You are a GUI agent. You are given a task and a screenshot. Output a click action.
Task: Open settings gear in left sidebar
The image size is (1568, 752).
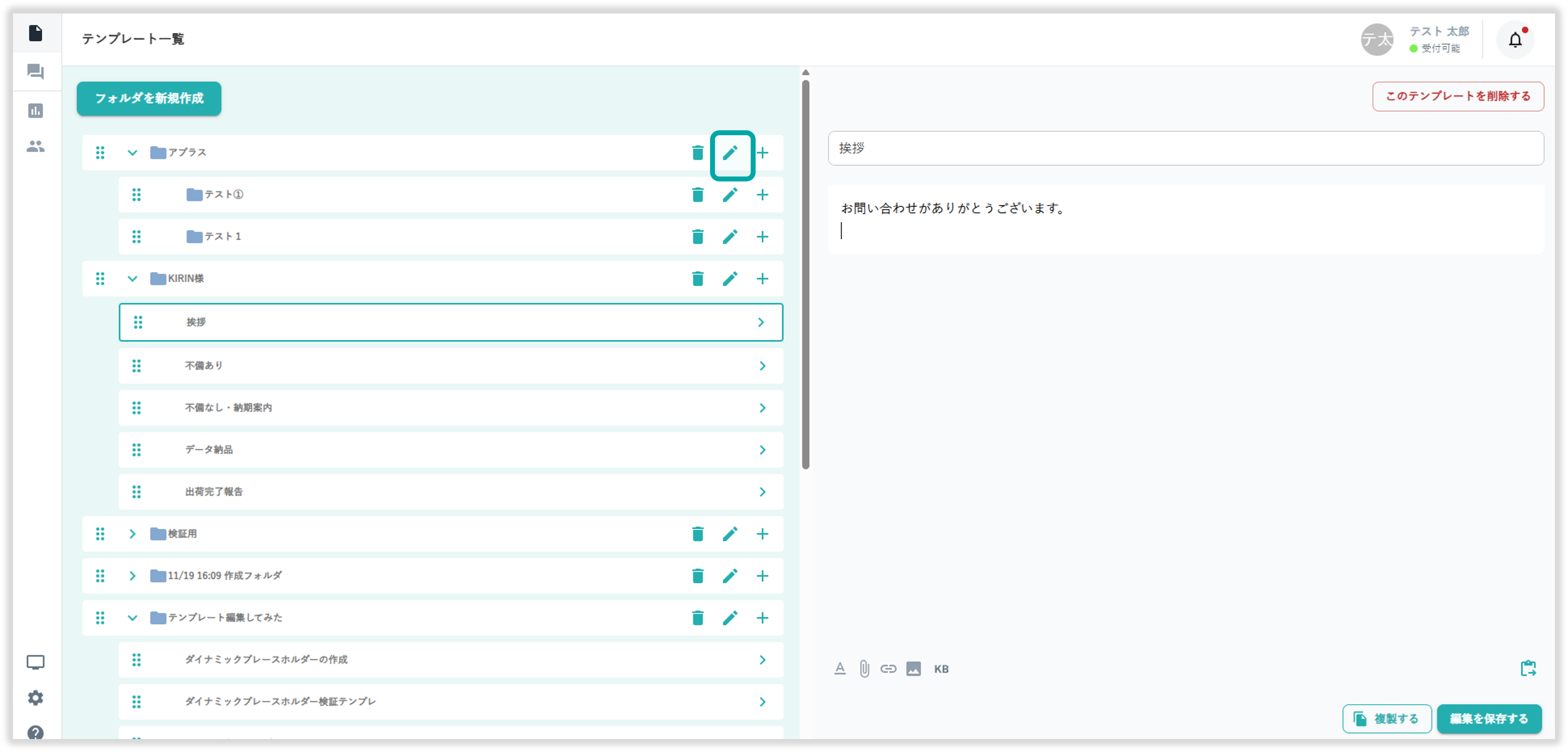(x=35, y=697)
